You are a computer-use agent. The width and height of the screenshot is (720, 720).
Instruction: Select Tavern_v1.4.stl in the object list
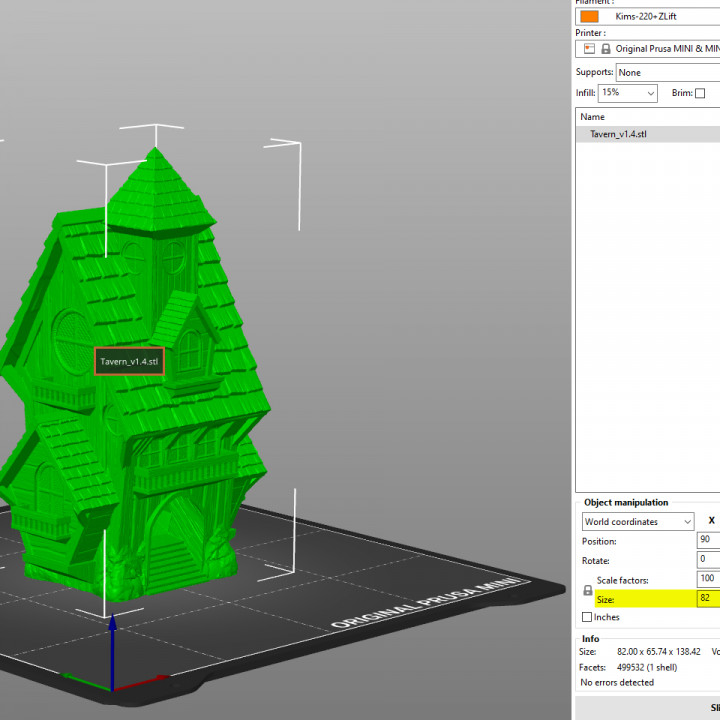[647, 134]
